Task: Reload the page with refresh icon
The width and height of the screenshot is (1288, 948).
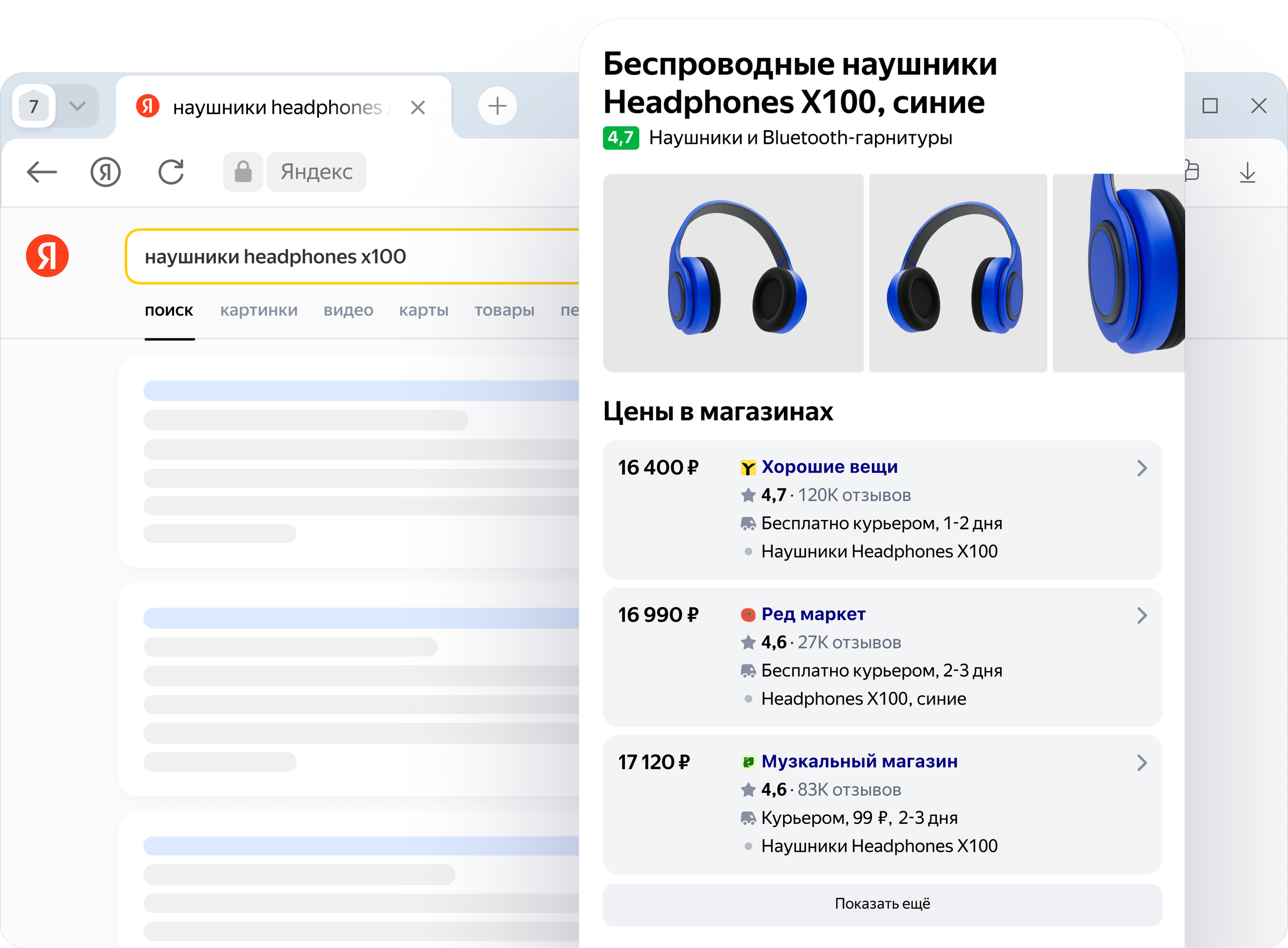Action: pos(171,171)
